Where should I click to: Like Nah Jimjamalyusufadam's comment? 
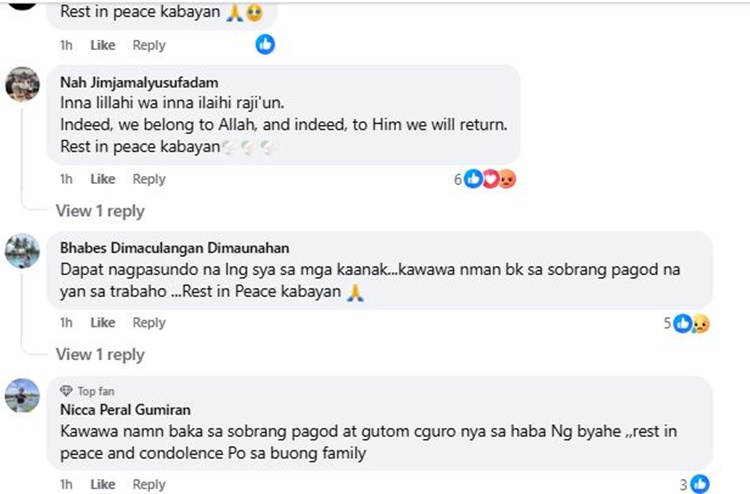[103, 179]
